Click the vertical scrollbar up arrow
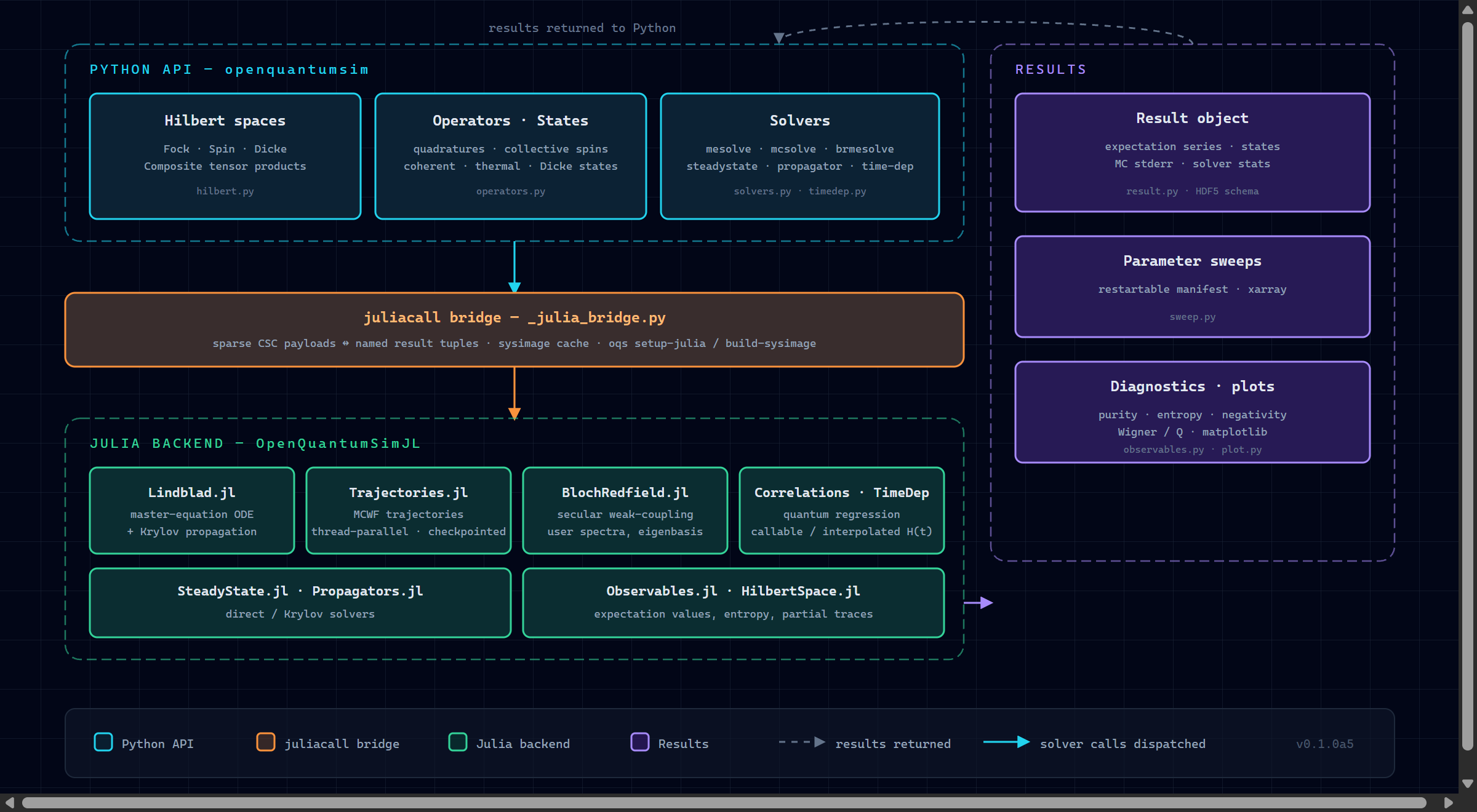The width and height of the screenshot is (1477, 812). pyautogui.click(x=1468, y=10)
